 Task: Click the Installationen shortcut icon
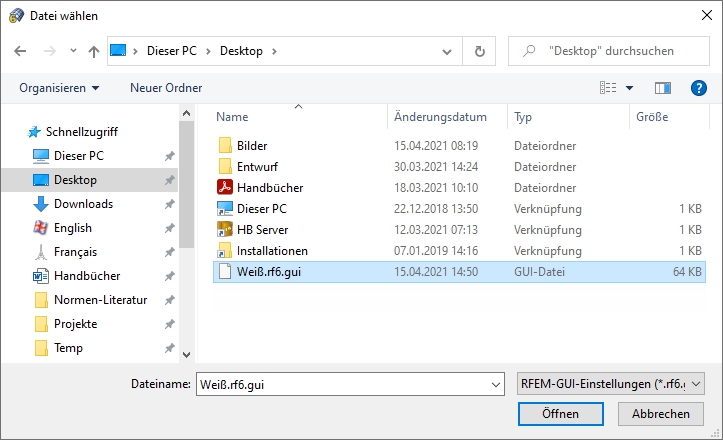[225, 250]
